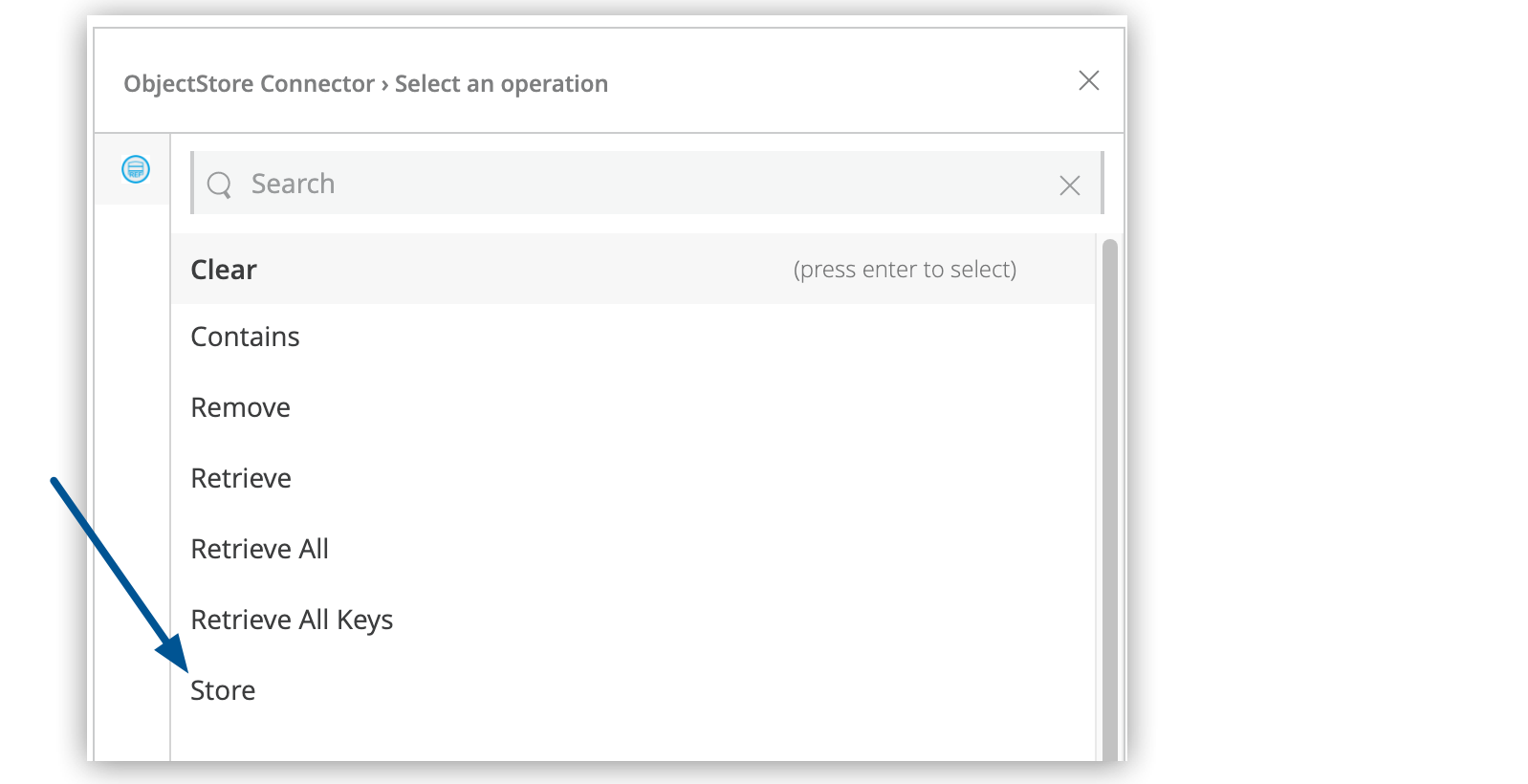This screenshot has height=784, width=1528.
Task: Select the Retrieve operation
Action: coord(241,478)
